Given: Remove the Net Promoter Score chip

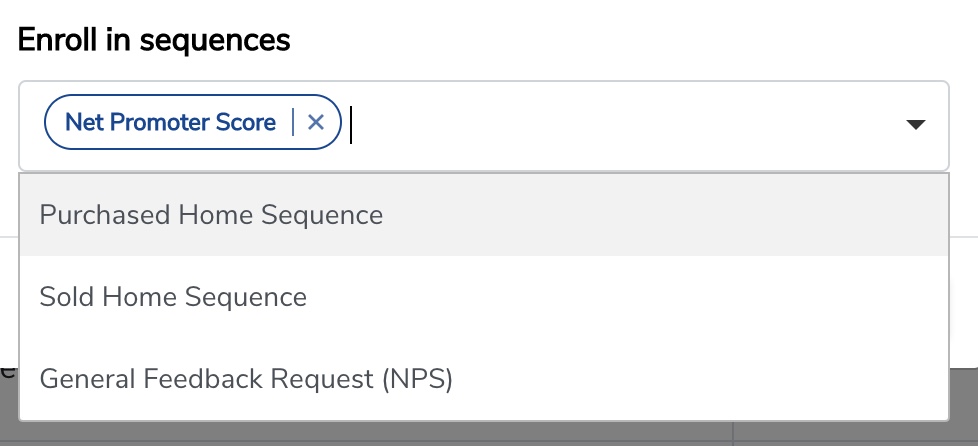Looking at the screenshot, I should (316, 122).
